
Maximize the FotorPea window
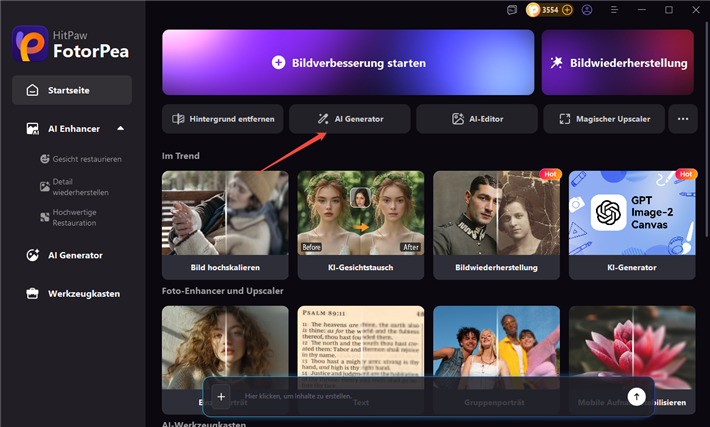coord(669,10)
